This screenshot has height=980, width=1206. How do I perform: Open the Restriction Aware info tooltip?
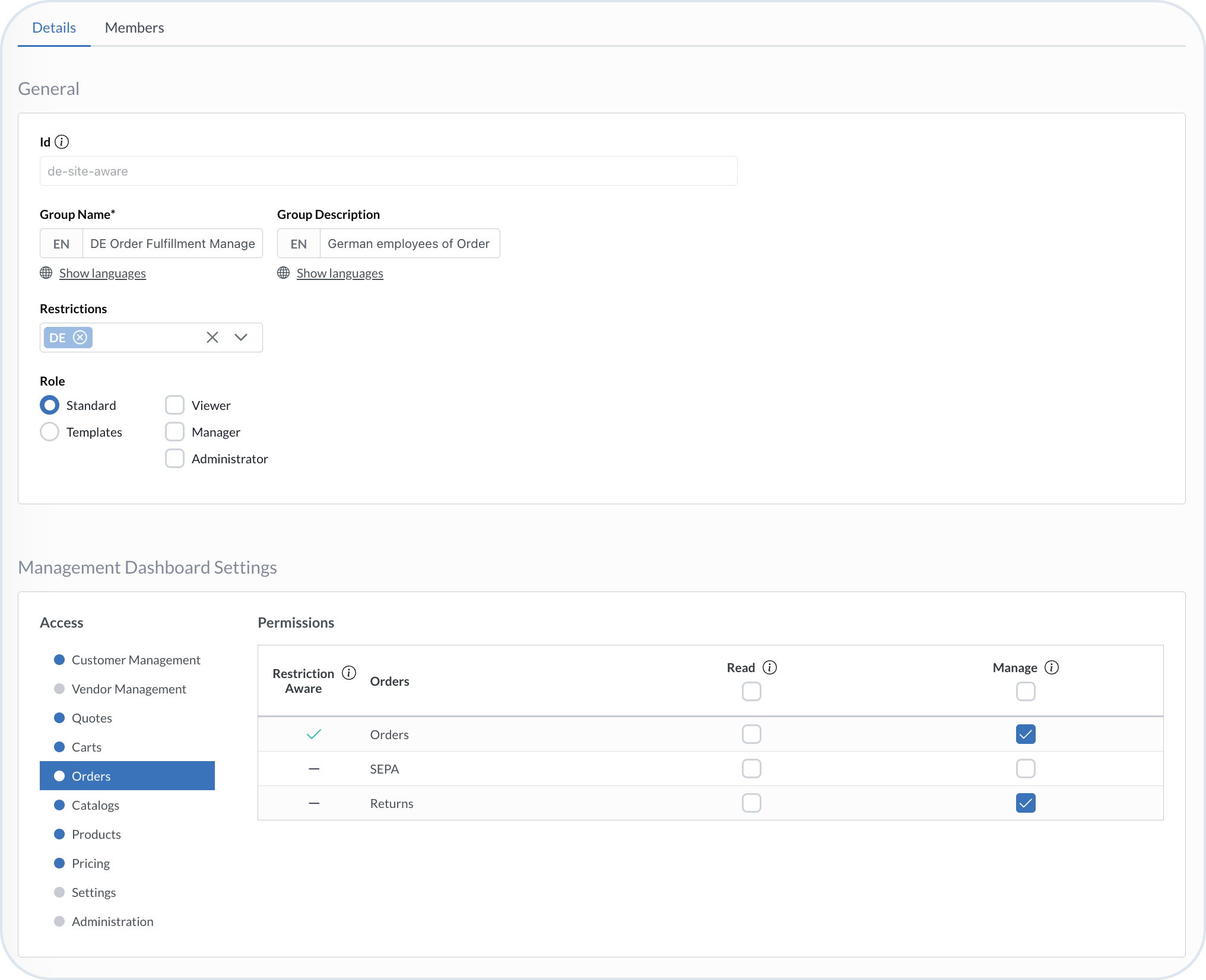pyautogui.click(x=348, y=673)
